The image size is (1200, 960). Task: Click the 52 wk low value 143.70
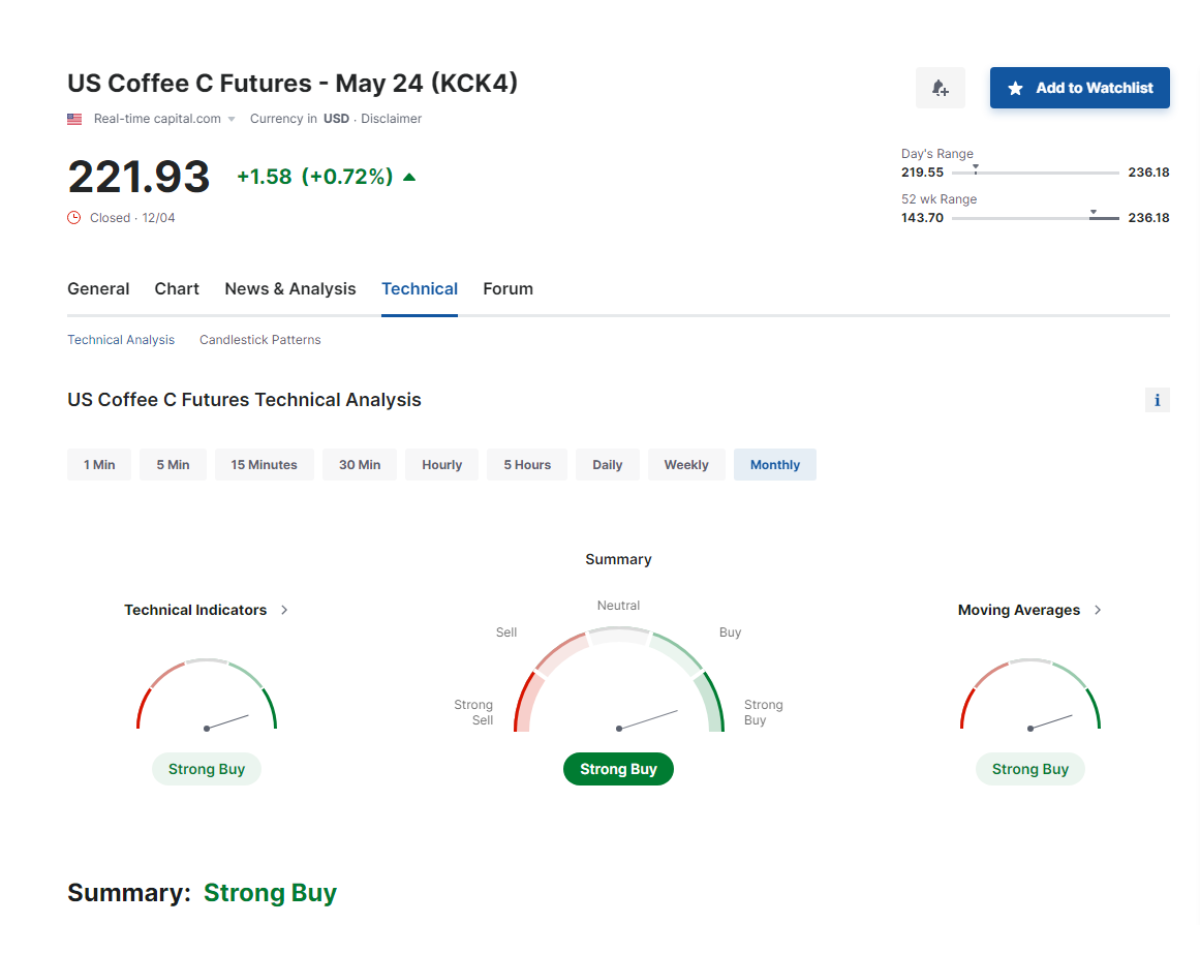[922, 218]
